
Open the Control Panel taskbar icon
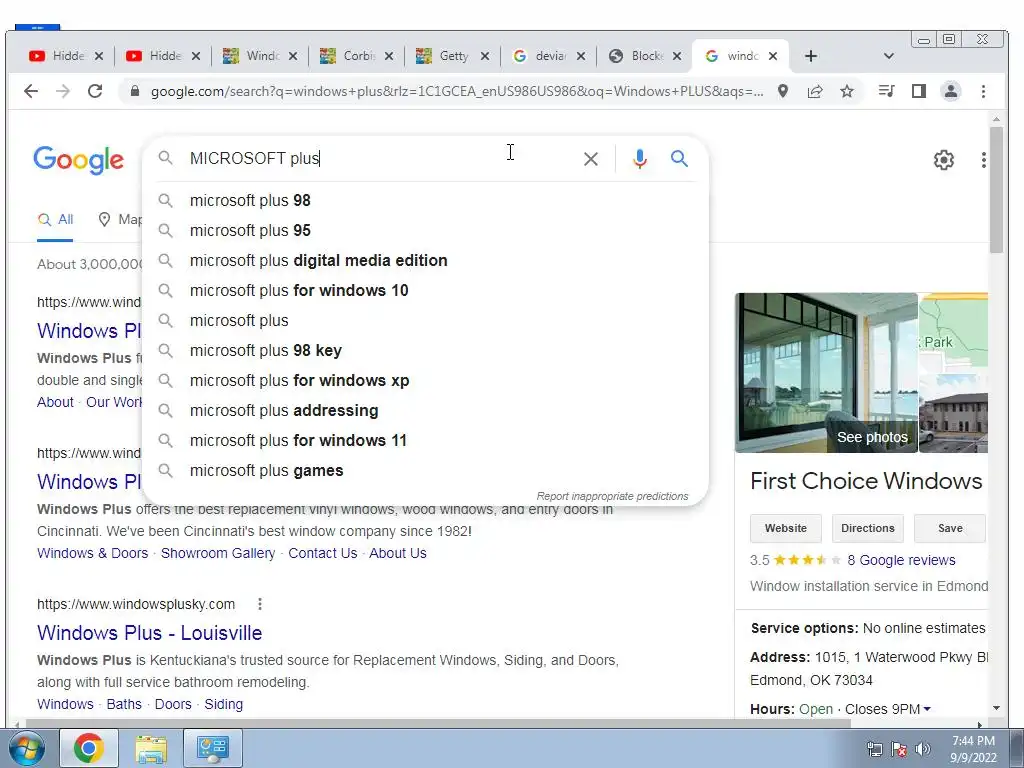(213, 748)
